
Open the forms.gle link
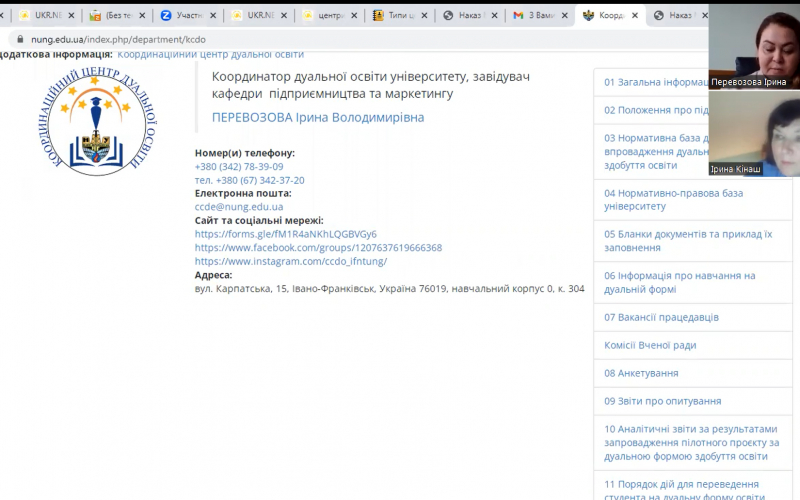[286, 234]
